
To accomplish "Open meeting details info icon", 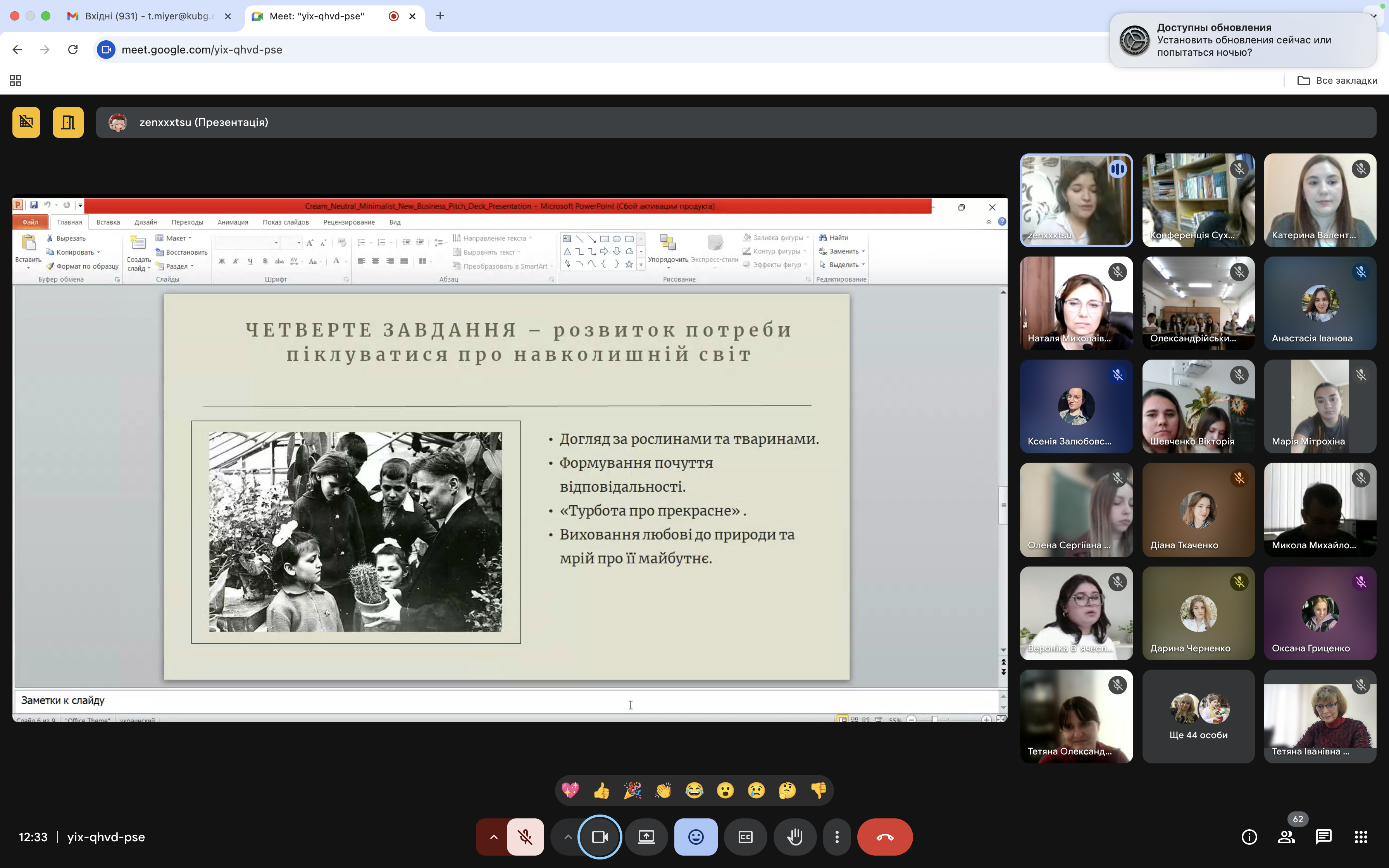I will (1249, 837).
